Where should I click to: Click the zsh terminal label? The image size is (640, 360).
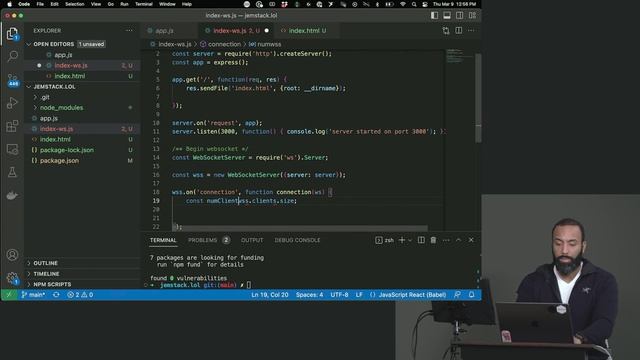tap(384, 240)
